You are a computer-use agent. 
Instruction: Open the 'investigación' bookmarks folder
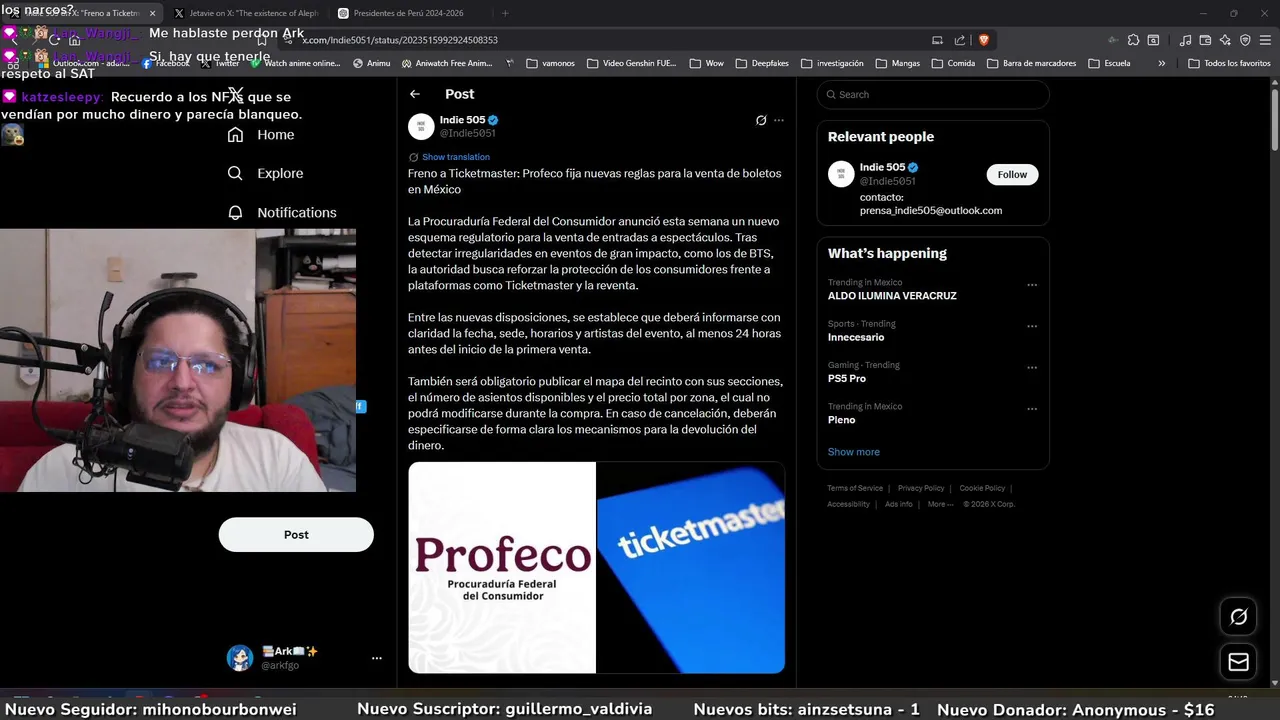[x=831, y=63]
